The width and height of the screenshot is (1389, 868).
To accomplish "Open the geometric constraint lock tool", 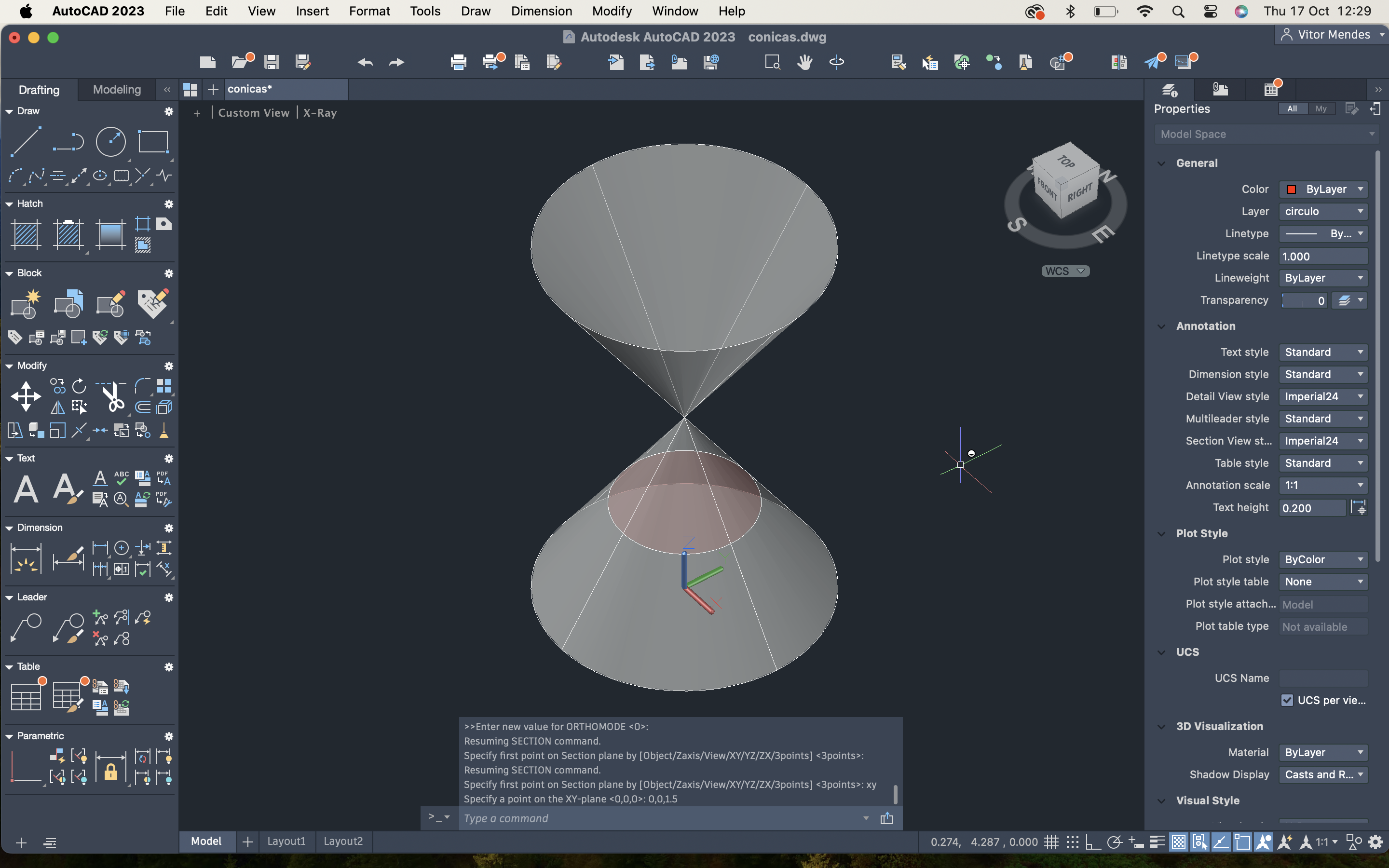I will point(111,768).
